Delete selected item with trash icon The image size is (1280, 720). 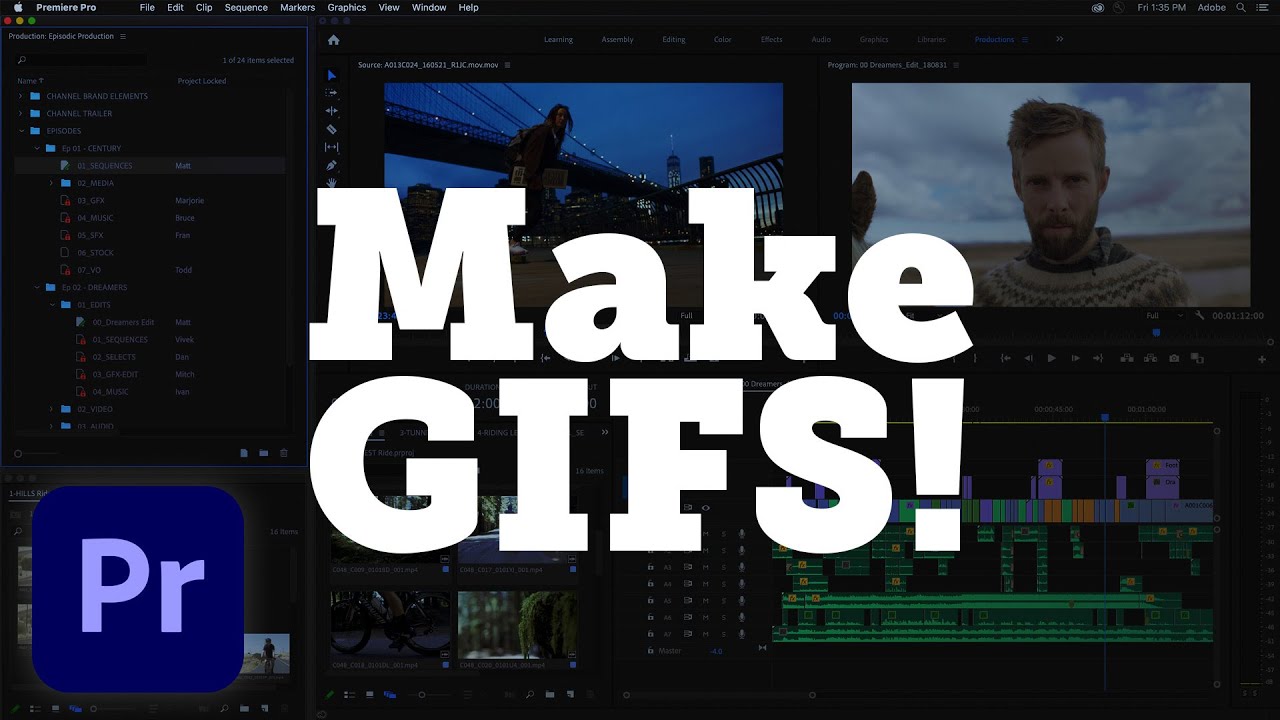tap(283, 453)
